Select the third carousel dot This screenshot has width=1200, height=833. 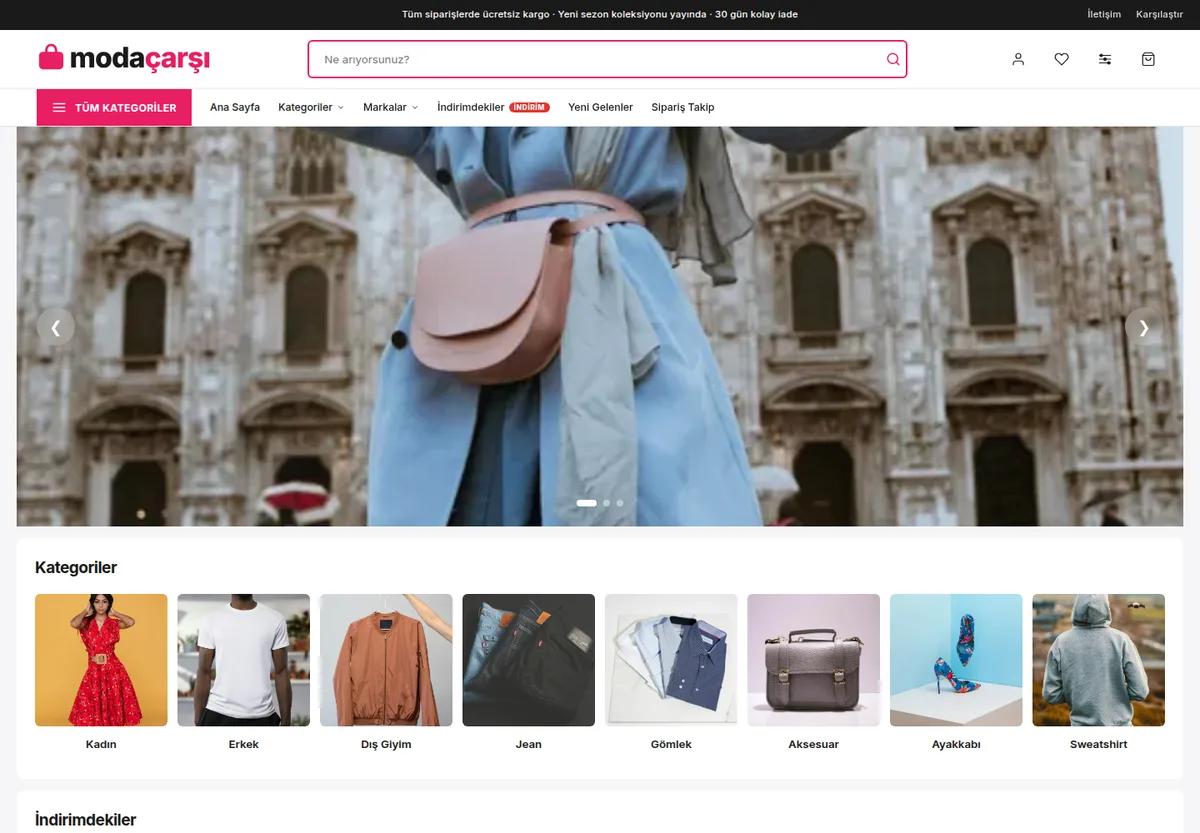point(620,503)
